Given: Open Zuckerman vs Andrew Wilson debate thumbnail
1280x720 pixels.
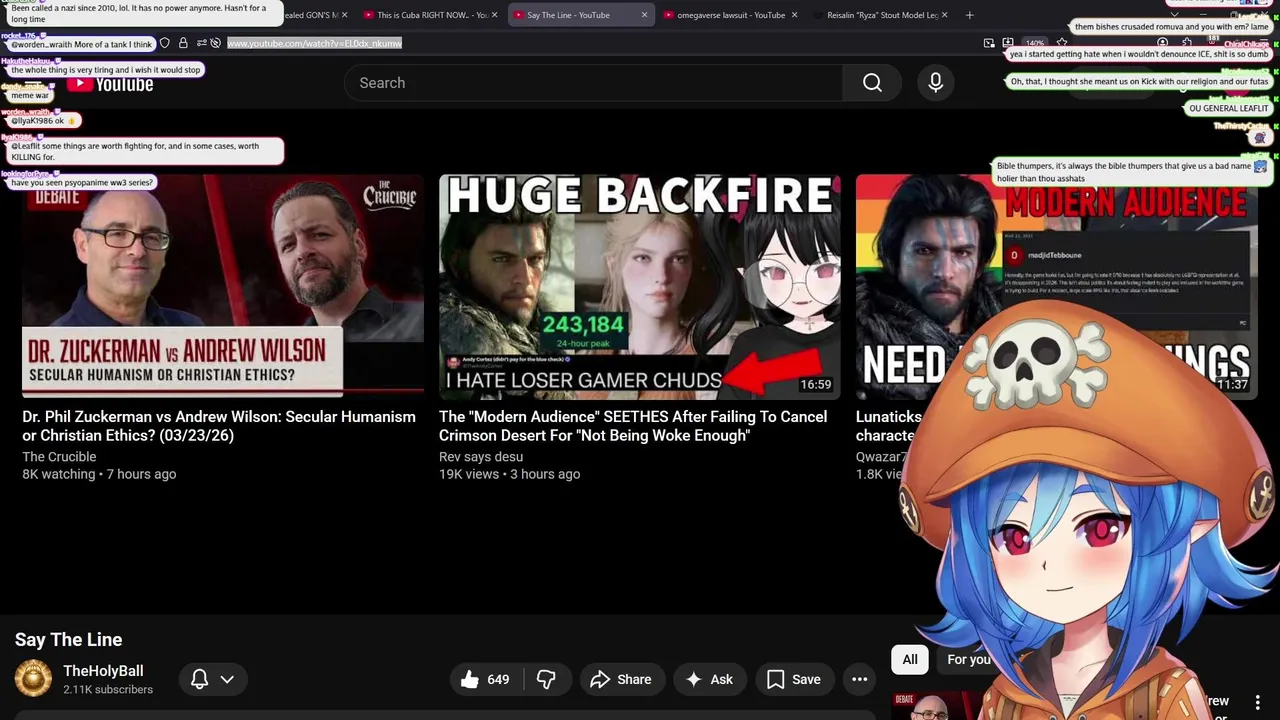Looking at the screenshot, I should [x=223, y=287].
